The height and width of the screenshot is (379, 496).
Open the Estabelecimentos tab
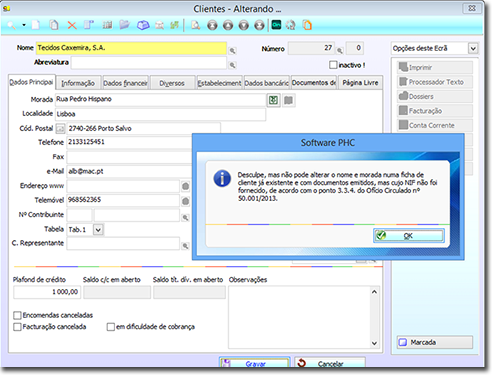coord(219,83)
